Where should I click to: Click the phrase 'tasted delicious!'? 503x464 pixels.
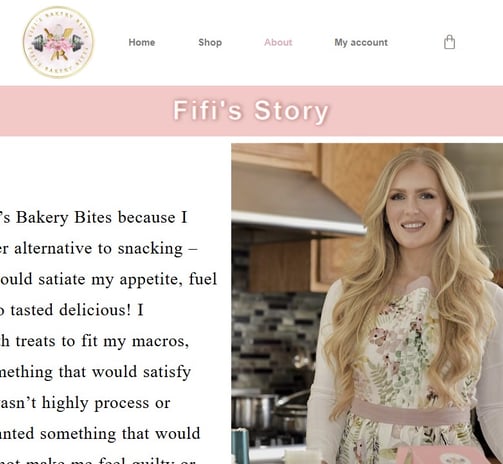pyautogui.click(x=71, y=310)
